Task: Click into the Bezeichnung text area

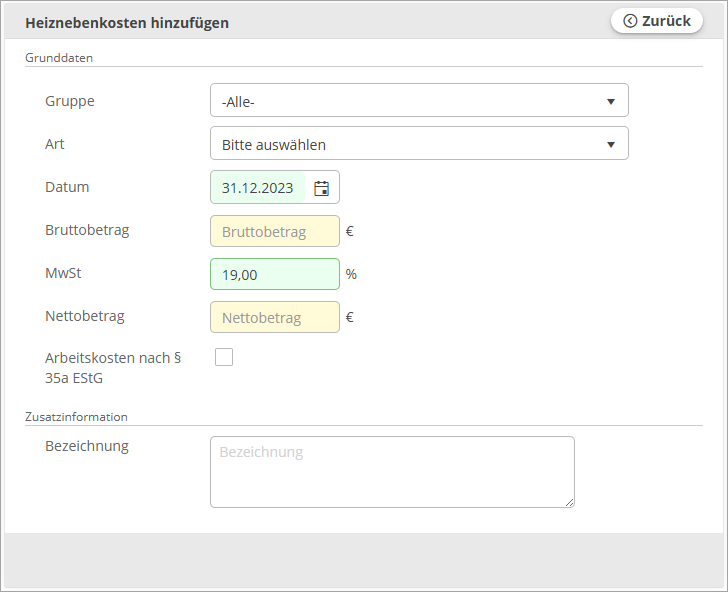Action: point(392,472)
